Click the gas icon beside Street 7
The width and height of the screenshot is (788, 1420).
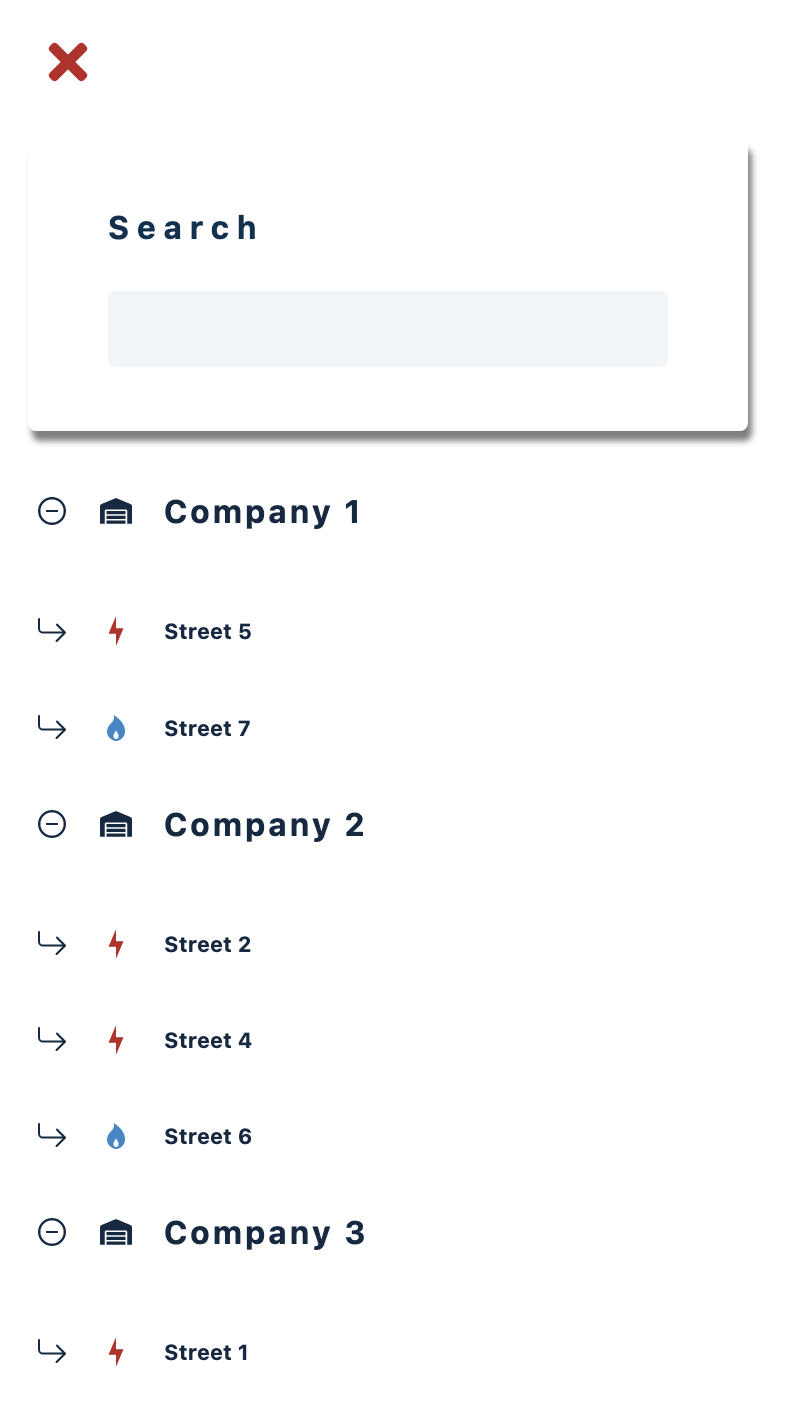click(117, 728)
